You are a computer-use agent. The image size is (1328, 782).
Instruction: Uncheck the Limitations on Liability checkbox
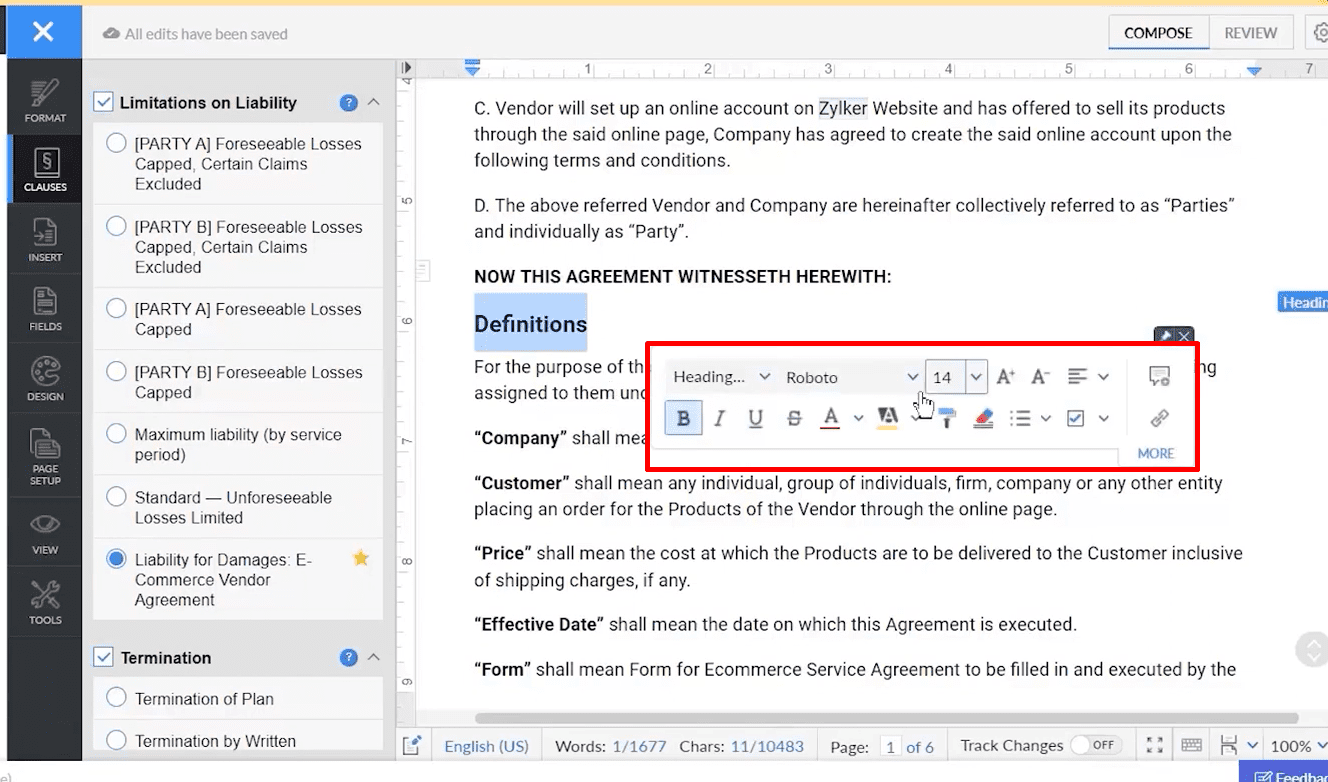103,102
